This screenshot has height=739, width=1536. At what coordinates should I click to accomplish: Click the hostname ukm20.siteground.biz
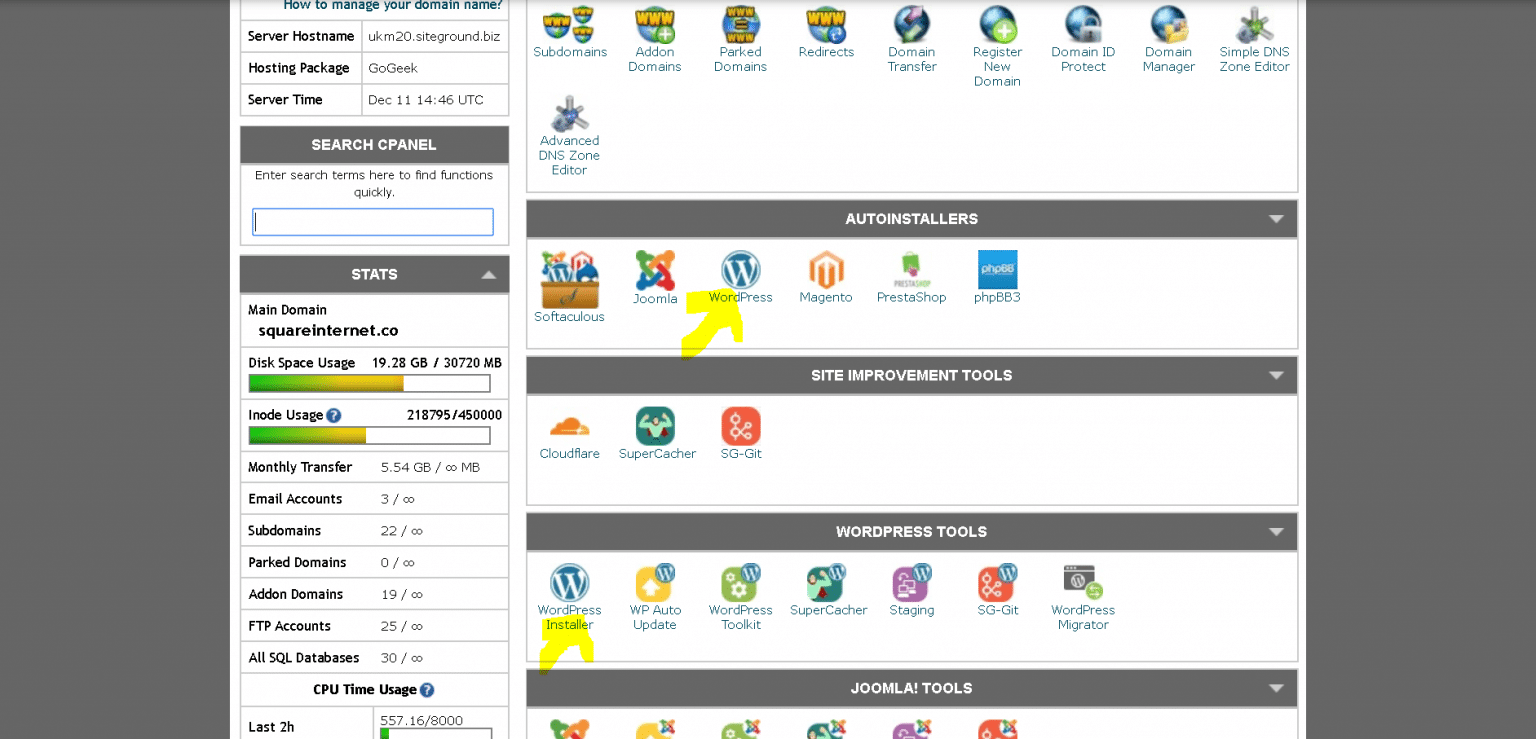point(434,36)
